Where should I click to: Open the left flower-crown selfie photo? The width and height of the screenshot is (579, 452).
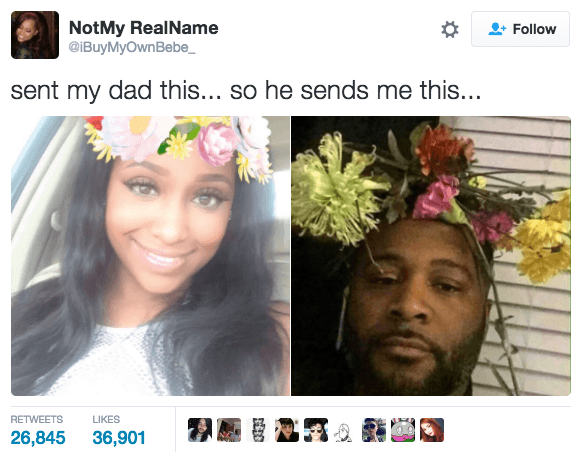click(x=150, y=256)
